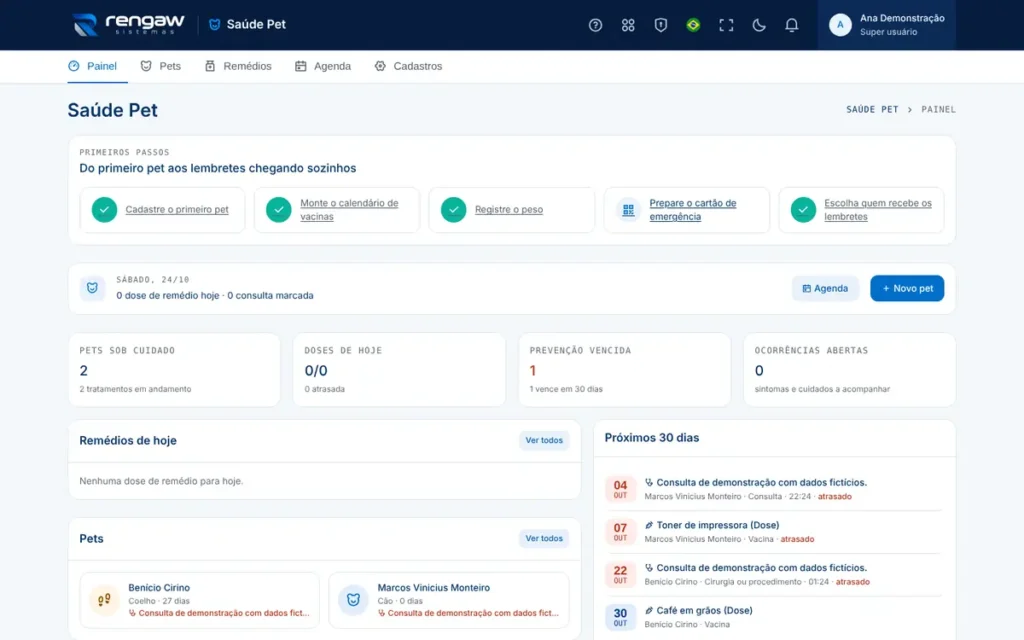
Task: Click checkmark beside 'Escolha quem recebe os lembretes'
Action: (803, 210)
